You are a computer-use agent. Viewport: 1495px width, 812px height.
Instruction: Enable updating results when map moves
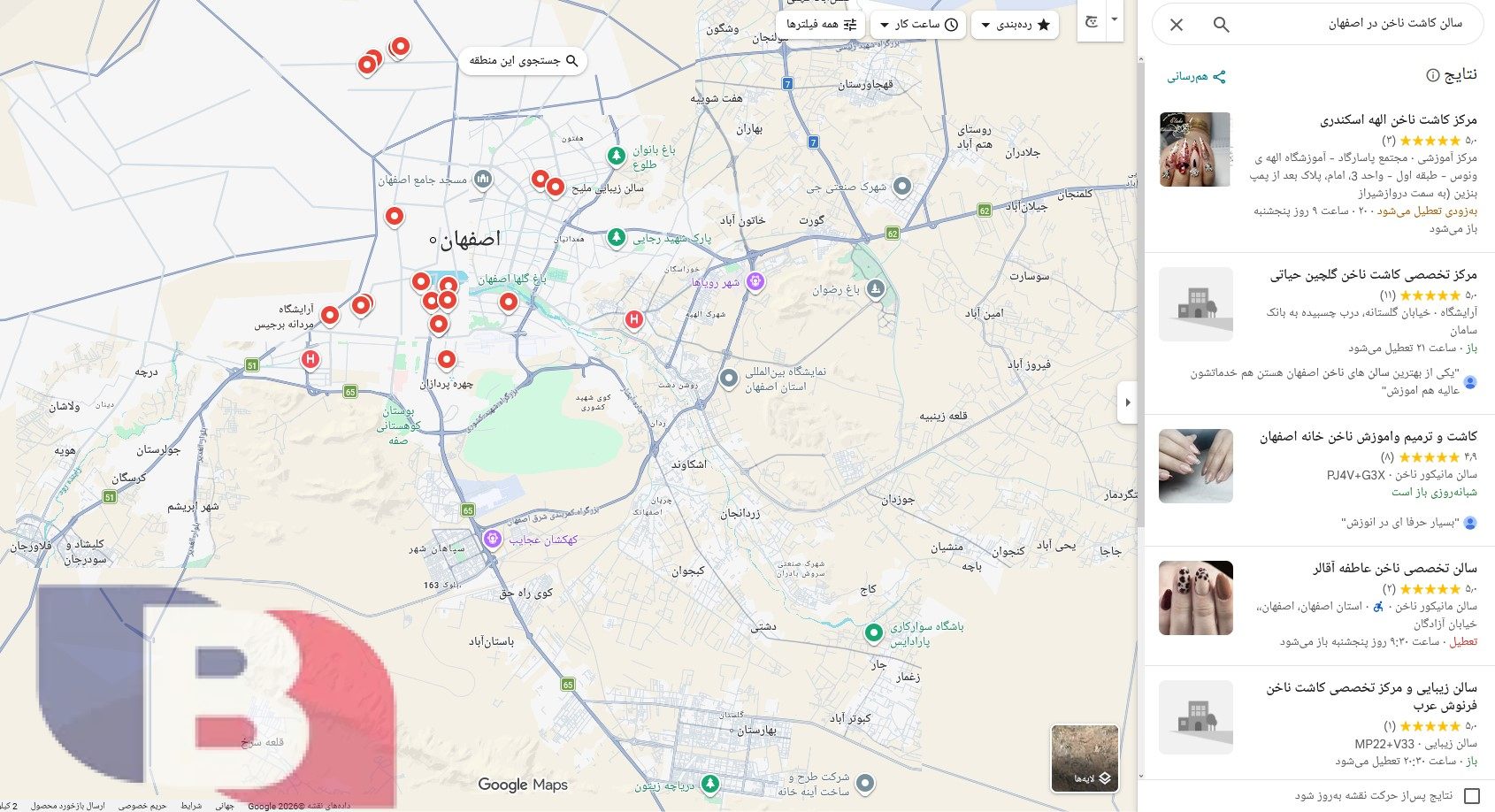[x=1472, y=796]
